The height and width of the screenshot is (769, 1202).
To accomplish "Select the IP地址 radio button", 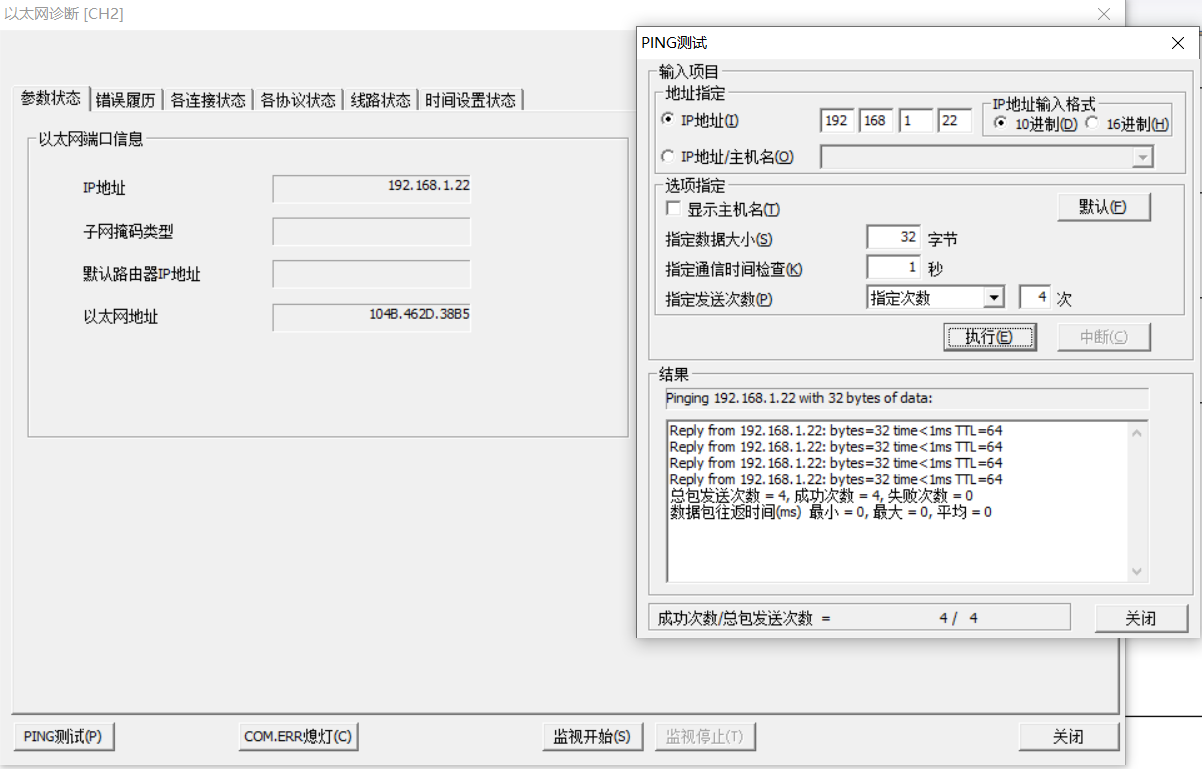I will click(668, 120).
